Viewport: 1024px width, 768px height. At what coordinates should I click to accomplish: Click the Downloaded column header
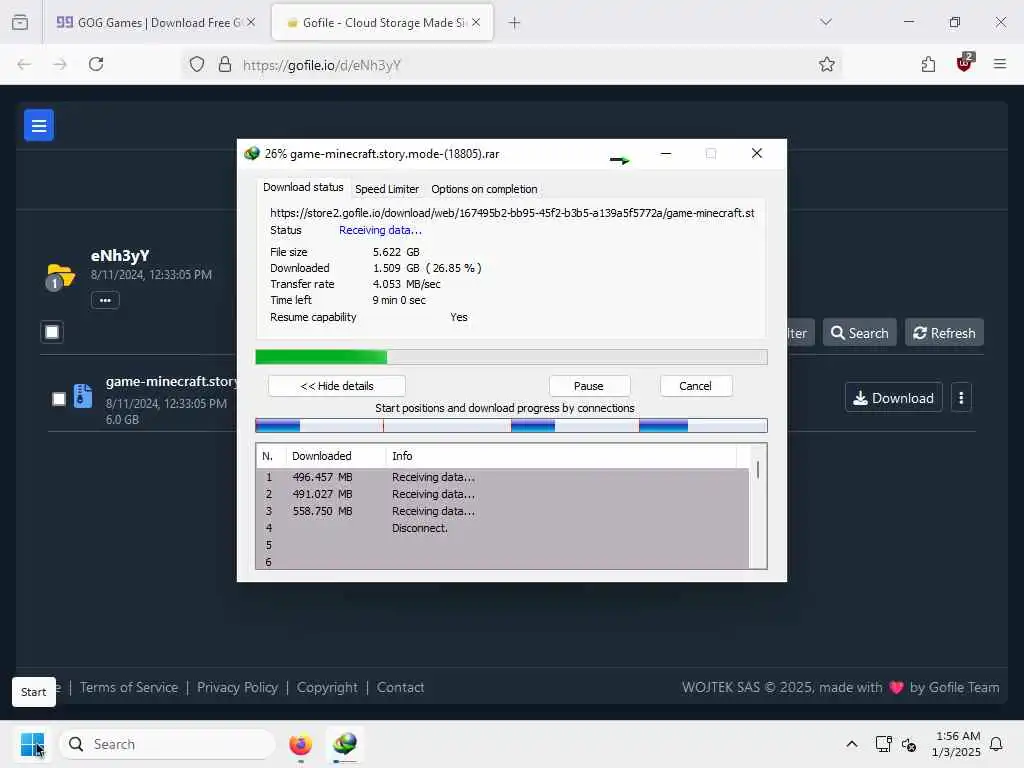(336, 456)
